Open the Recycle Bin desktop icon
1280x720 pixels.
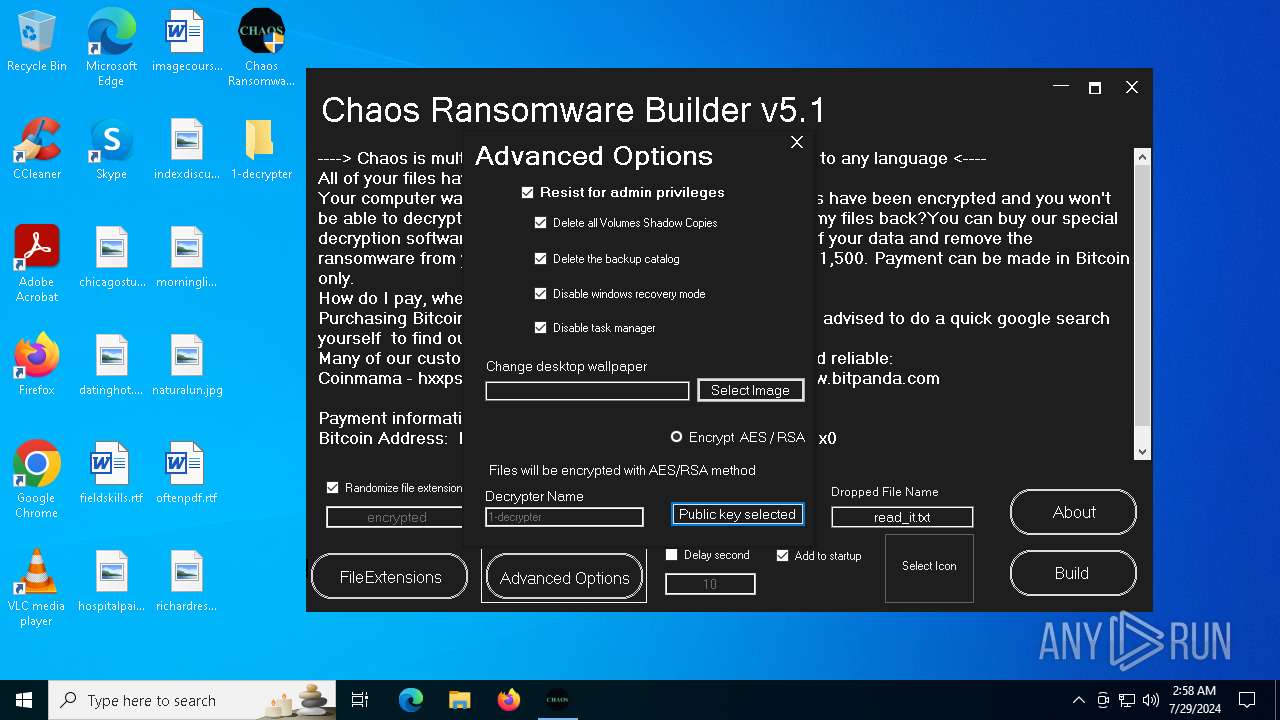coord(37,42)
